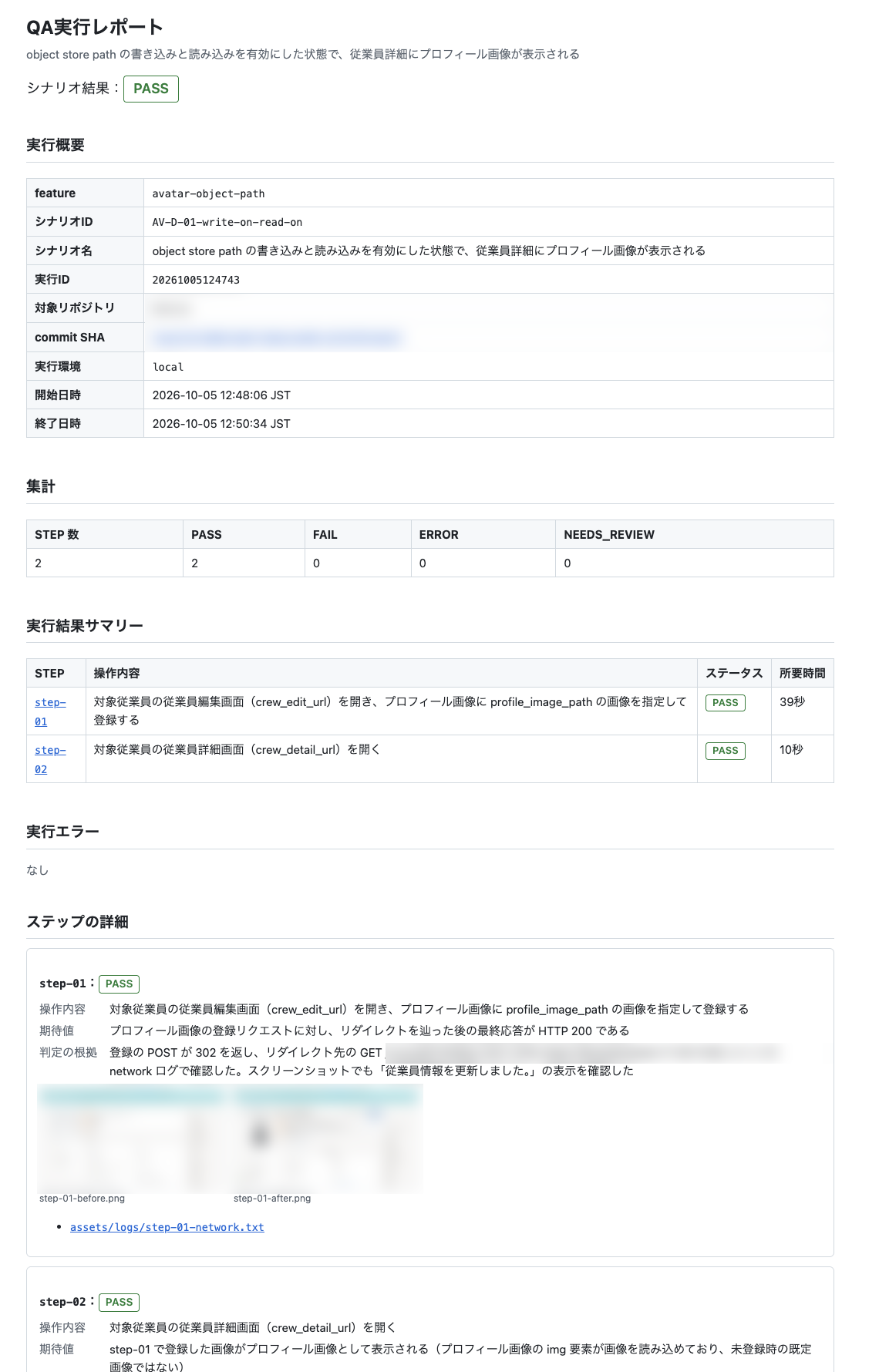Click the scenario result PASS badge
The image size is (879, 1372).
point(151,89)
